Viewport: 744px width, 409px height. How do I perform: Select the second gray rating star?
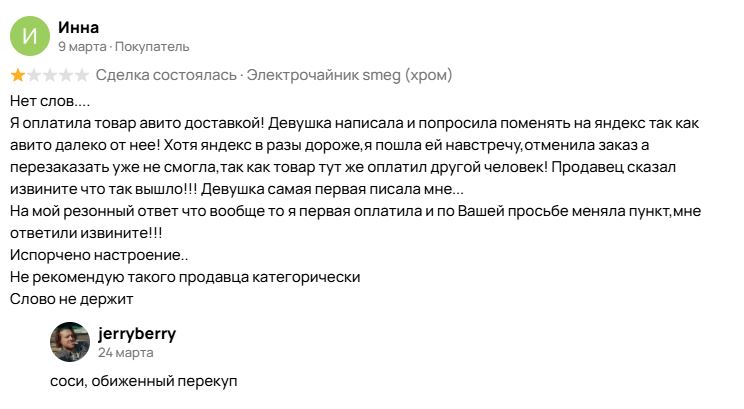(34, 75)
